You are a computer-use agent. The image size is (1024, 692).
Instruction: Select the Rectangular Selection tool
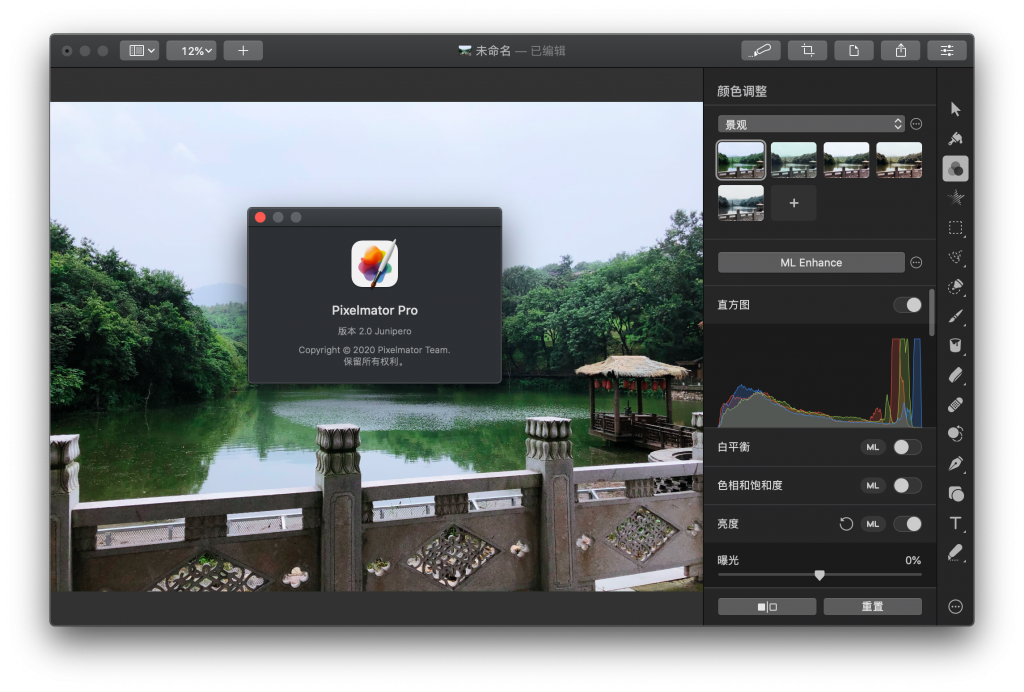(x=955, y=228)
